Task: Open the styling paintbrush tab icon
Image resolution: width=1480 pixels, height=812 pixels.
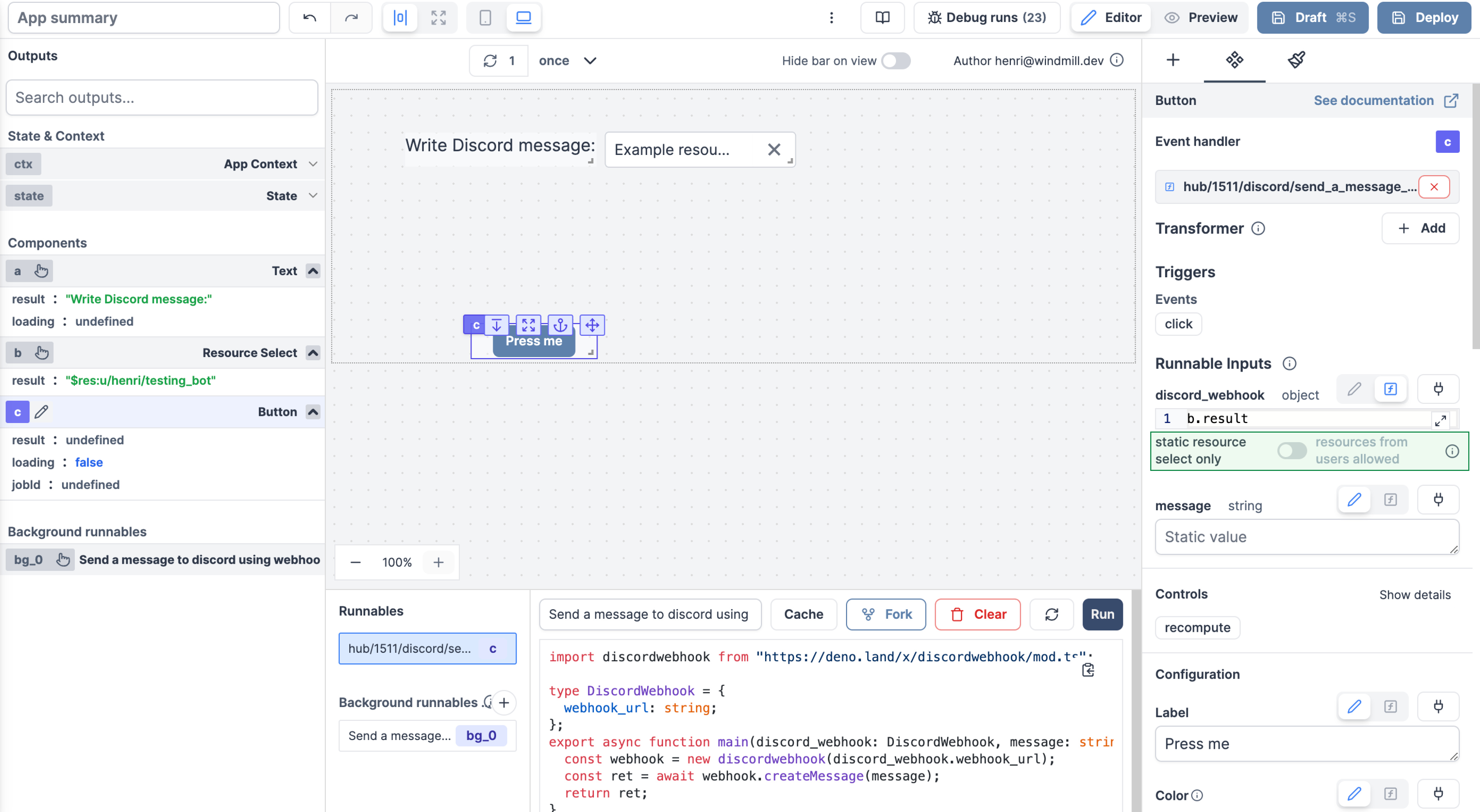Action: tap(1296, 60)
